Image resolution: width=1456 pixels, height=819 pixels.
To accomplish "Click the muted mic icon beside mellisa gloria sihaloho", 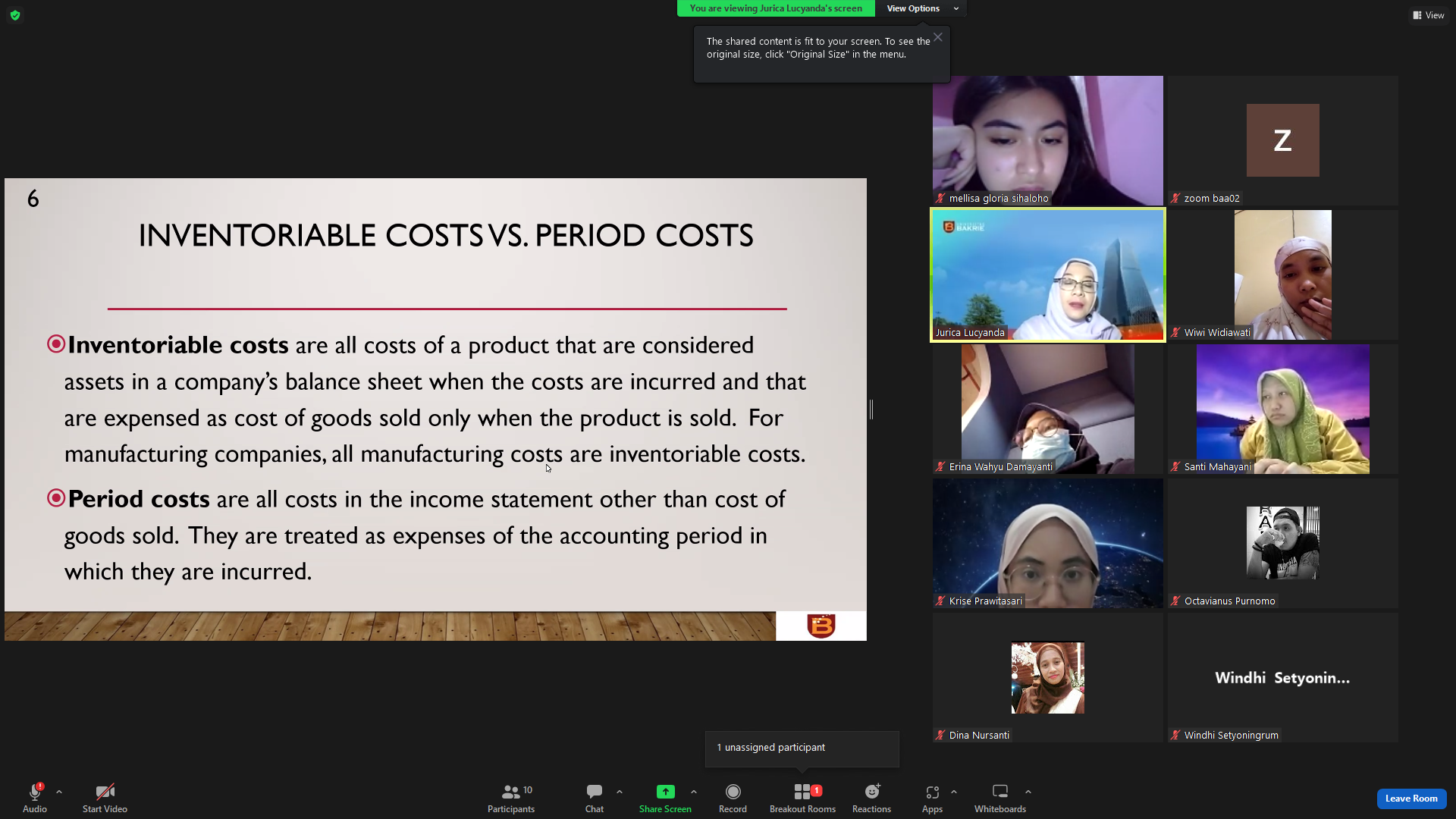I will pyautogui.click(x=940, y=199).
